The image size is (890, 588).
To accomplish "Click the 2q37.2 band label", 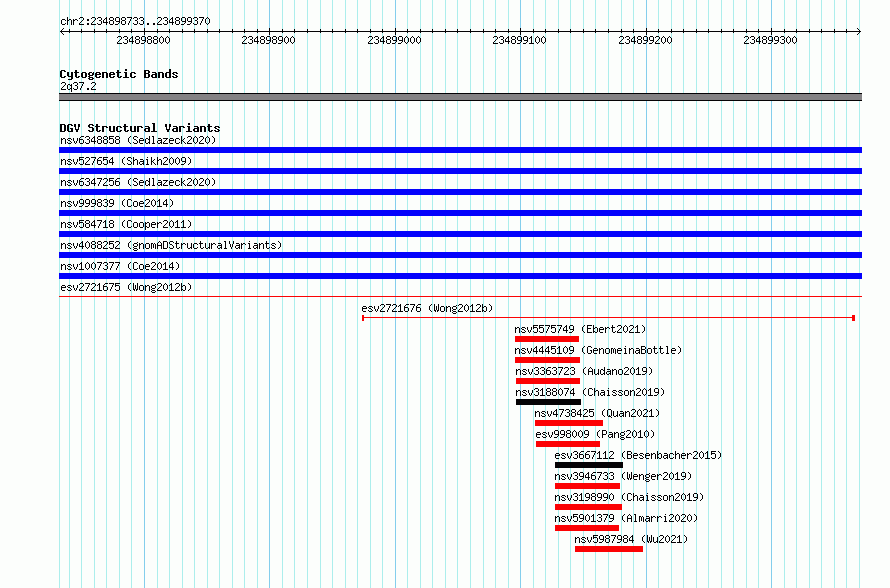I will point(78,86).
